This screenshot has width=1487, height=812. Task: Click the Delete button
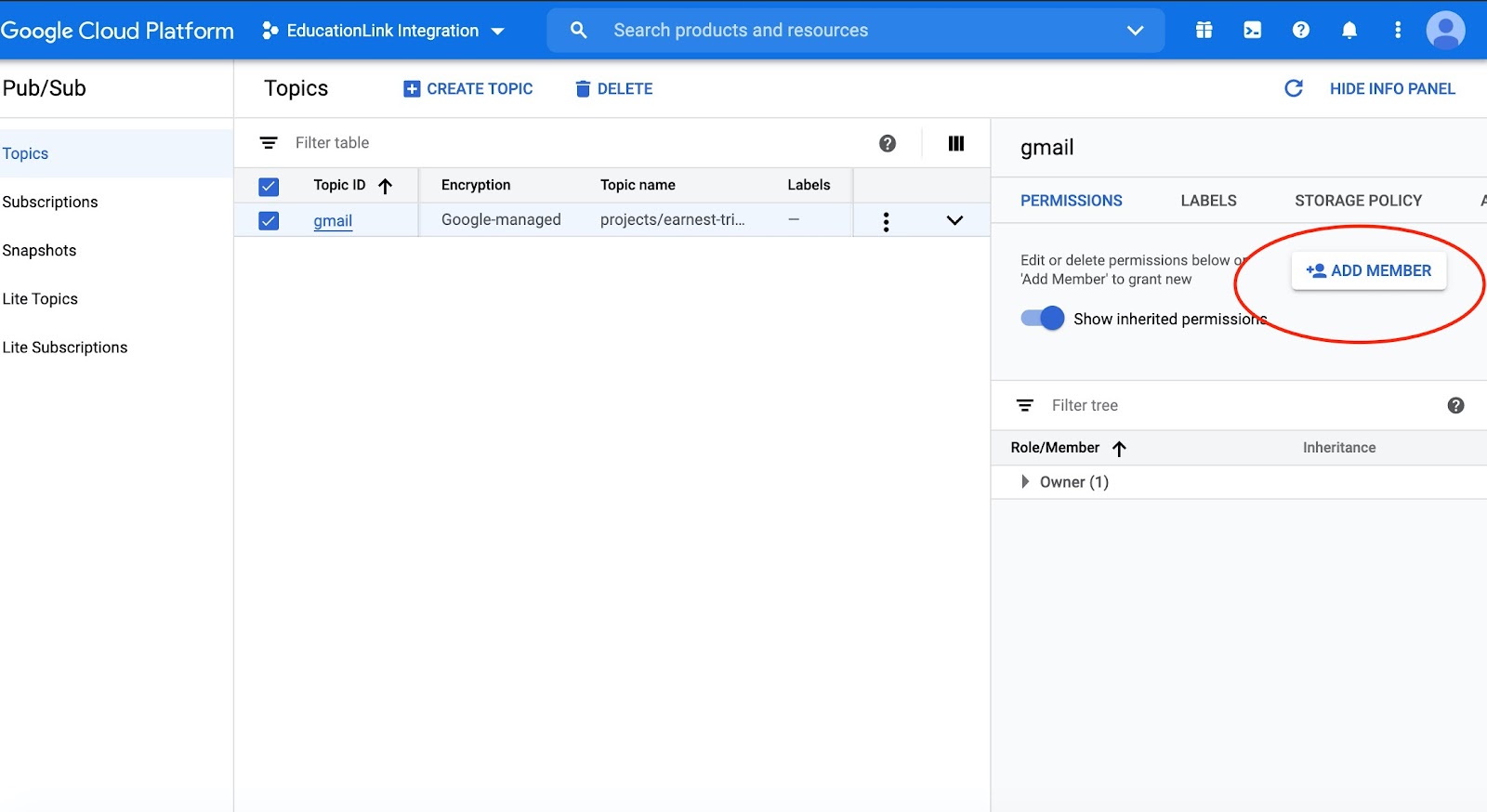(x=613, y=88)
